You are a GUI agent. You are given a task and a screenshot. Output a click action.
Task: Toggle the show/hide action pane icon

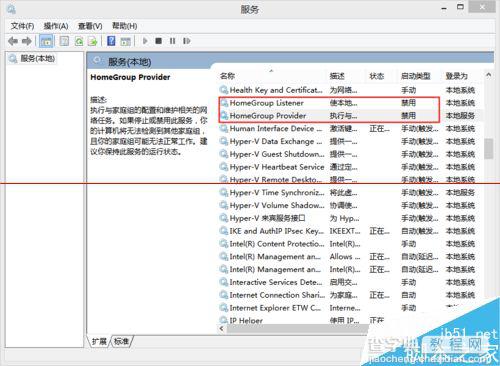pyautogui.click(x=125, y=41)
